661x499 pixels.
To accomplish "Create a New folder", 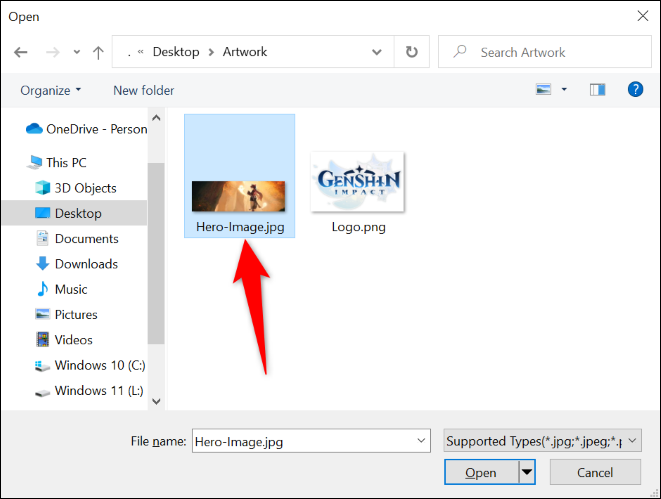I will [x=143, y=90].
